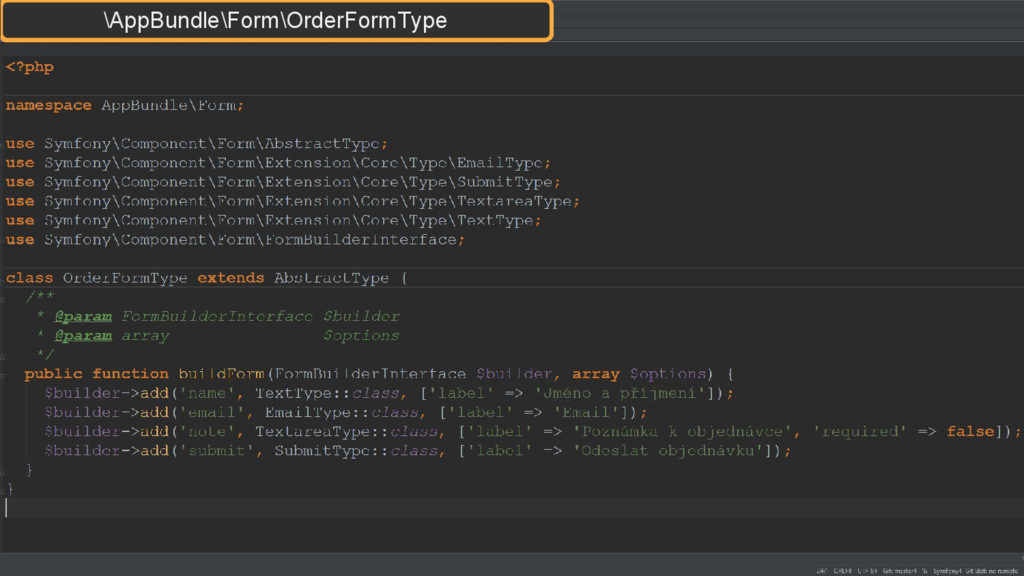The height and width of the screenshot is (576, 1024).
Task: Click the 'SubmitType;' import at line end
Action: 508,182
